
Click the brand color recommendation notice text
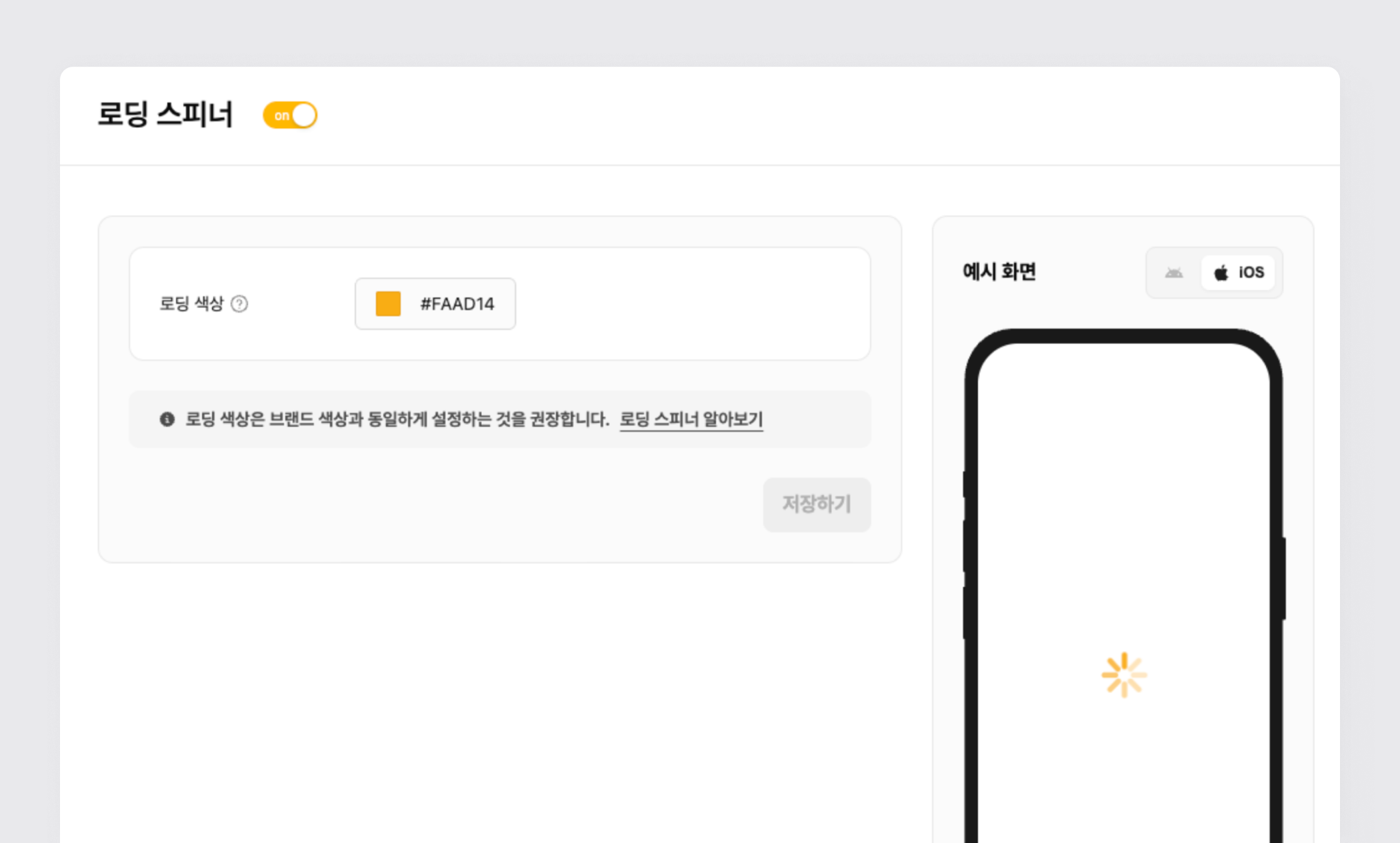point(397,419)
